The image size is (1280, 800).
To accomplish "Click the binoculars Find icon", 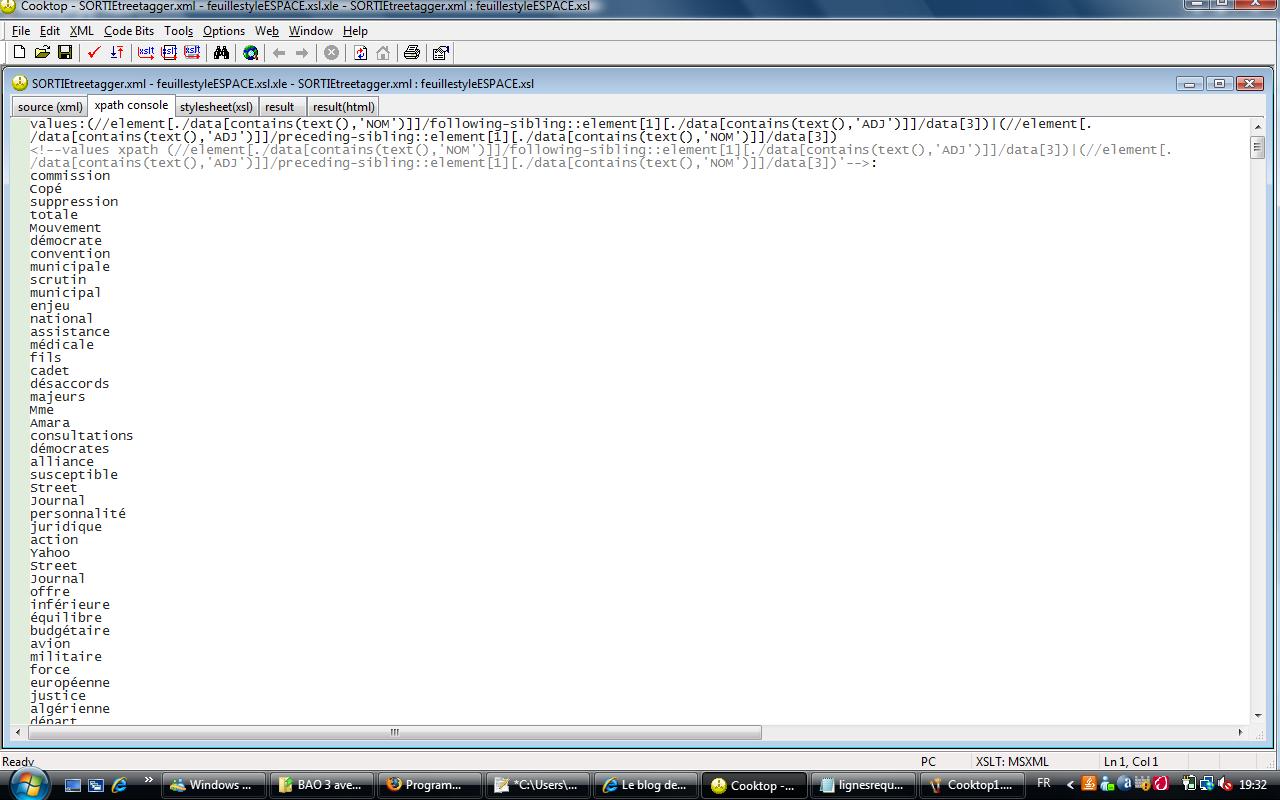I will click(x=222, y=53).
